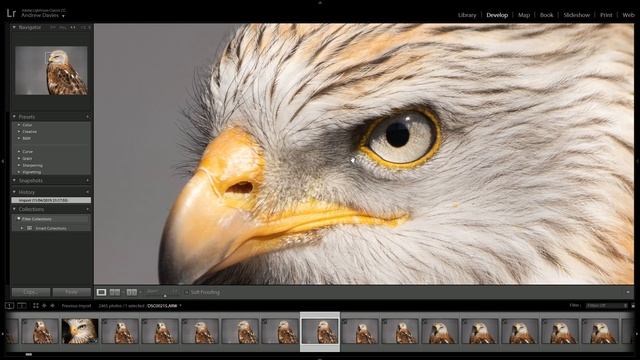Screen dimensions: 640x360
Task: Clear history with the X icon
Action: click(x=87, y=192)
